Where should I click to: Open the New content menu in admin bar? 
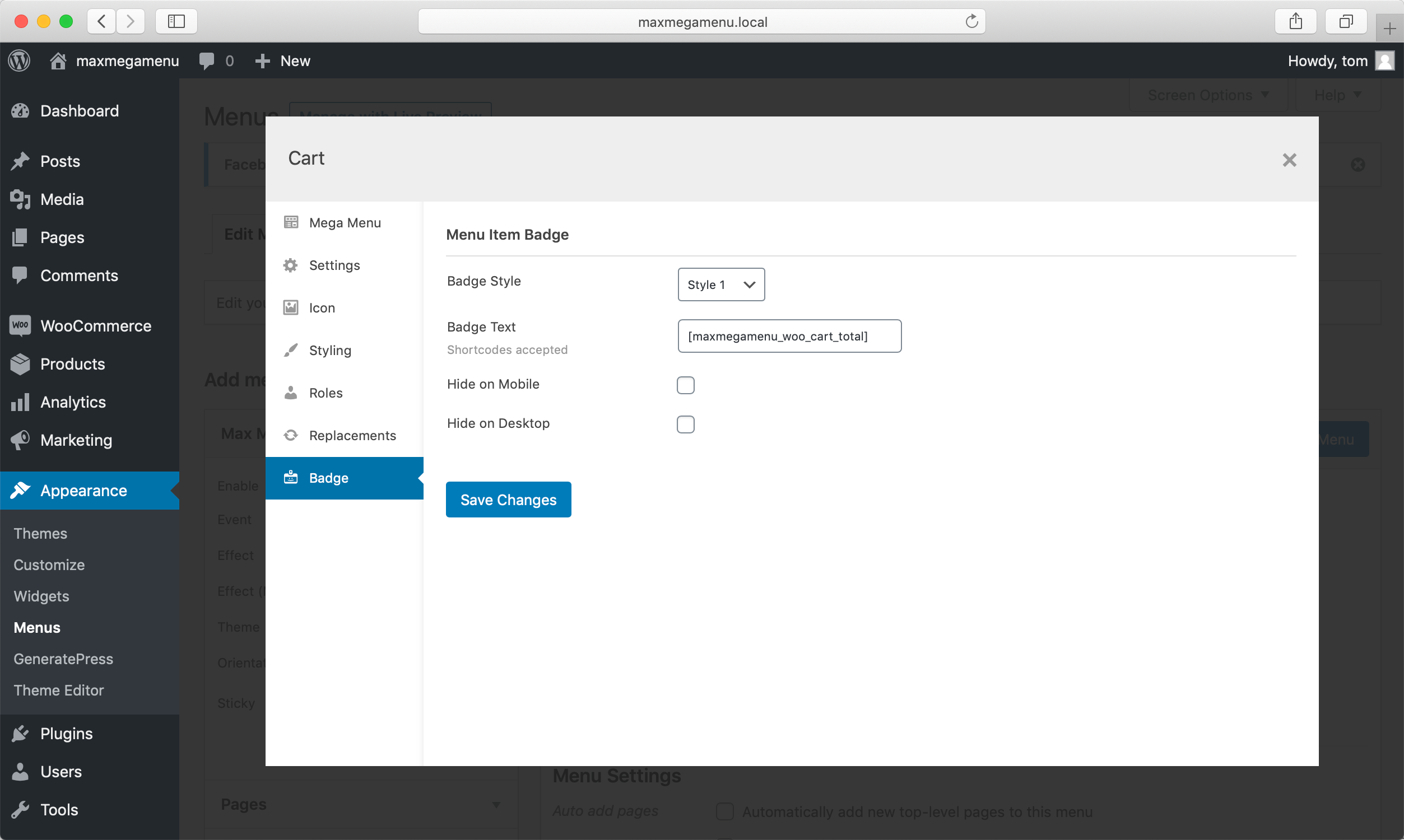click(x=283, y=60)
